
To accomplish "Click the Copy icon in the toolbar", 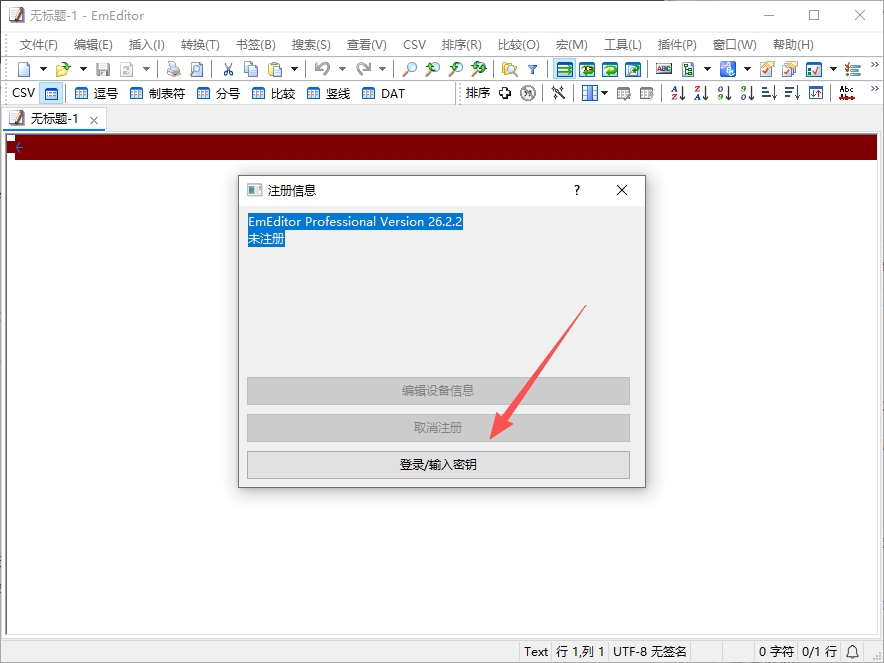I will pos(250,69).
